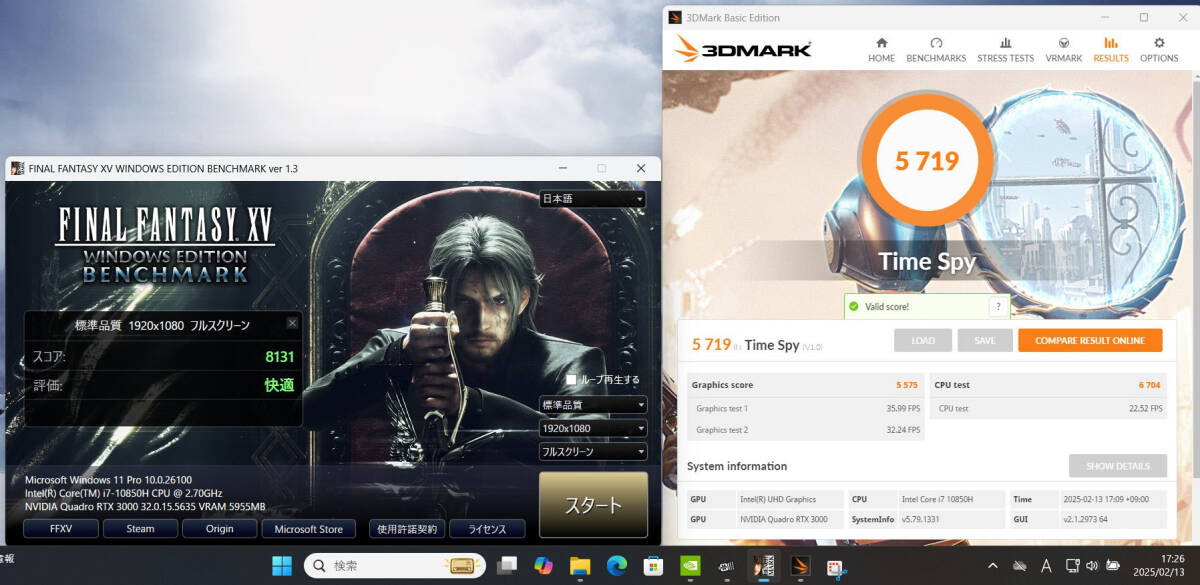Click the taskbar search box
Viewport: 1200px width, 585px height.
pyautogui.click(x=394, y=566)
